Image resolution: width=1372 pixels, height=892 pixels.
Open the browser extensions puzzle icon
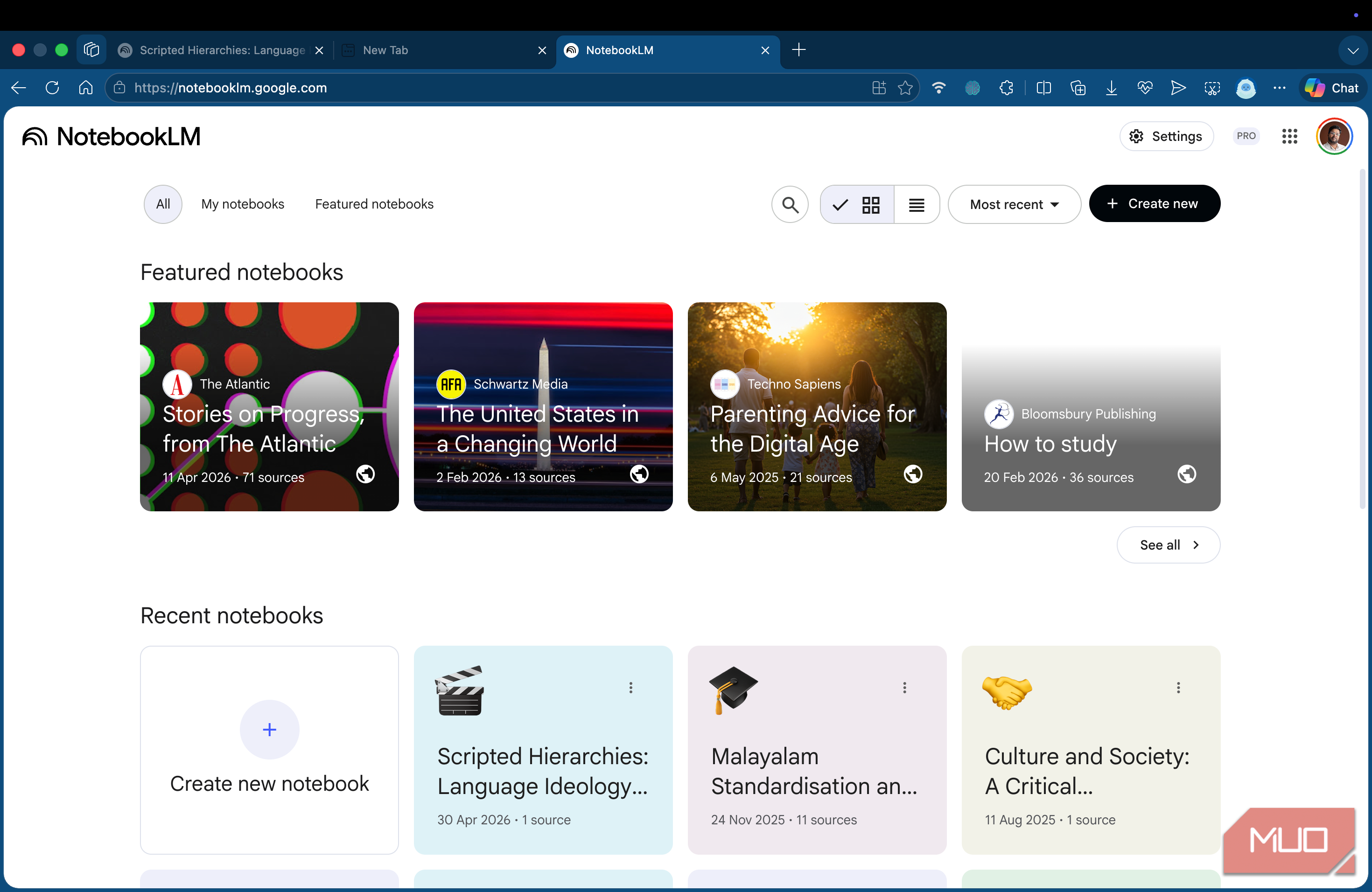(1007, 88)
